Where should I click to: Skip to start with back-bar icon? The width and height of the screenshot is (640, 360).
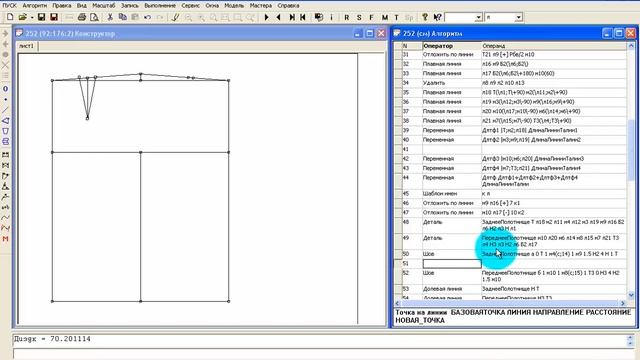pos(303,17)
